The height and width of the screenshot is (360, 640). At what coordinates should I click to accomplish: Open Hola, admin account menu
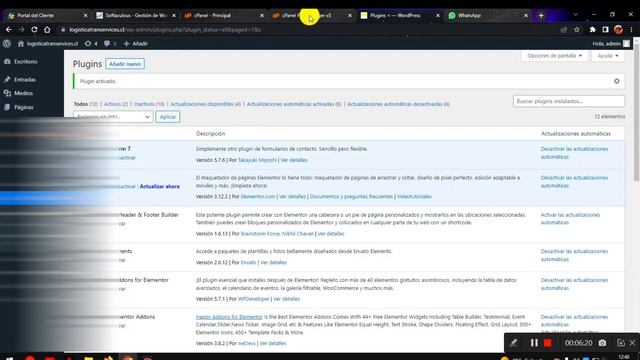coord(611,44)
